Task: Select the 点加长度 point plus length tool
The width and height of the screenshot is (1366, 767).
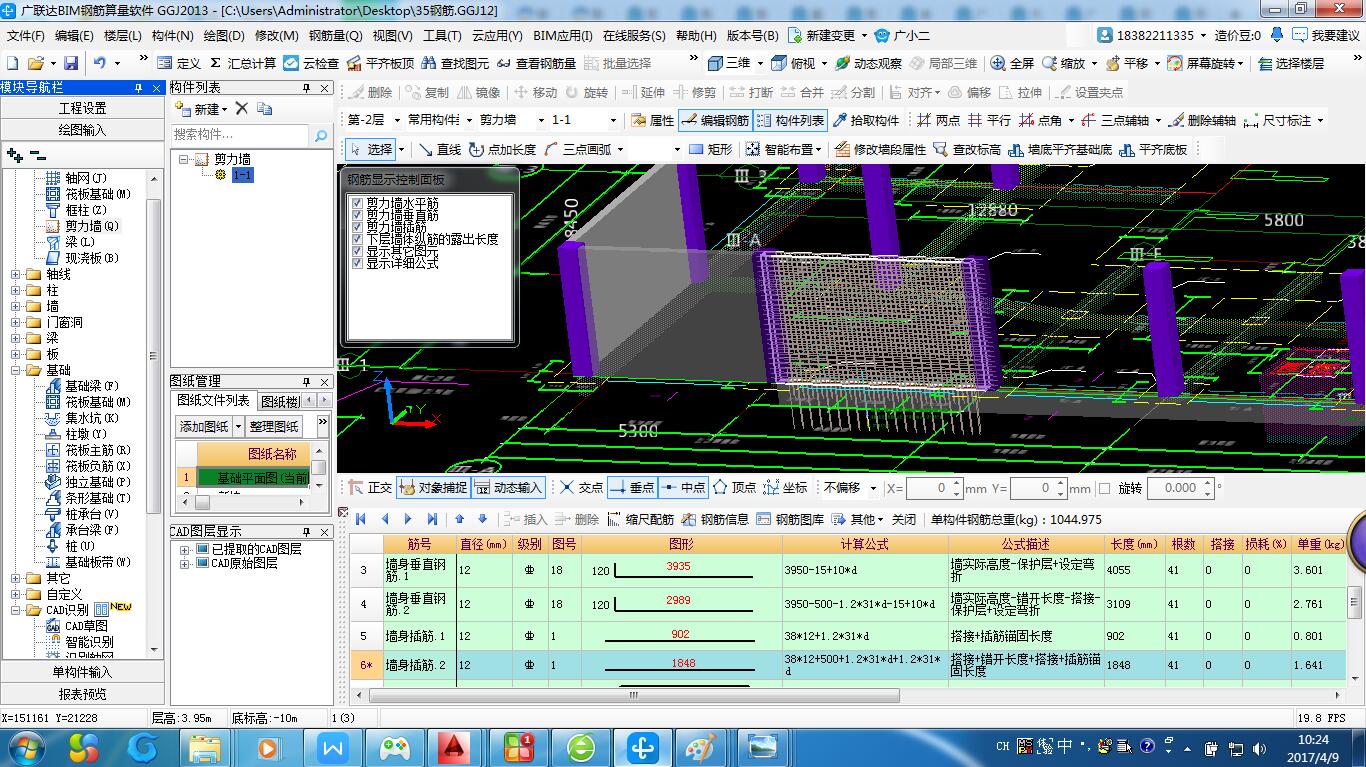Action: [x=502, y=149]
